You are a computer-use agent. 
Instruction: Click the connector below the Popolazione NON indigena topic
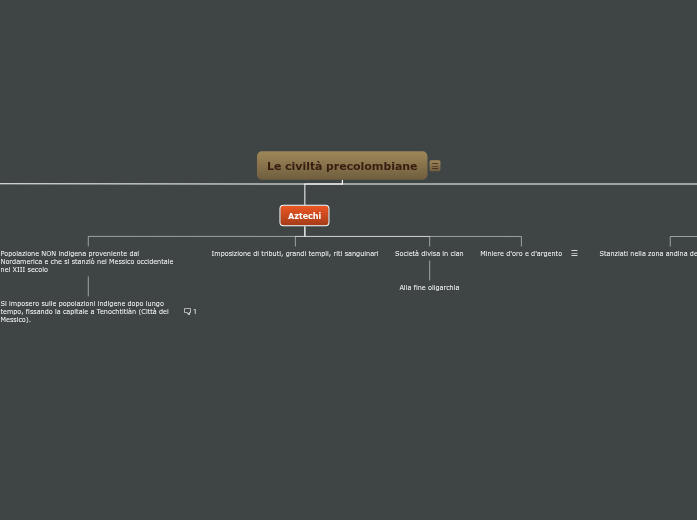point(88,286)
